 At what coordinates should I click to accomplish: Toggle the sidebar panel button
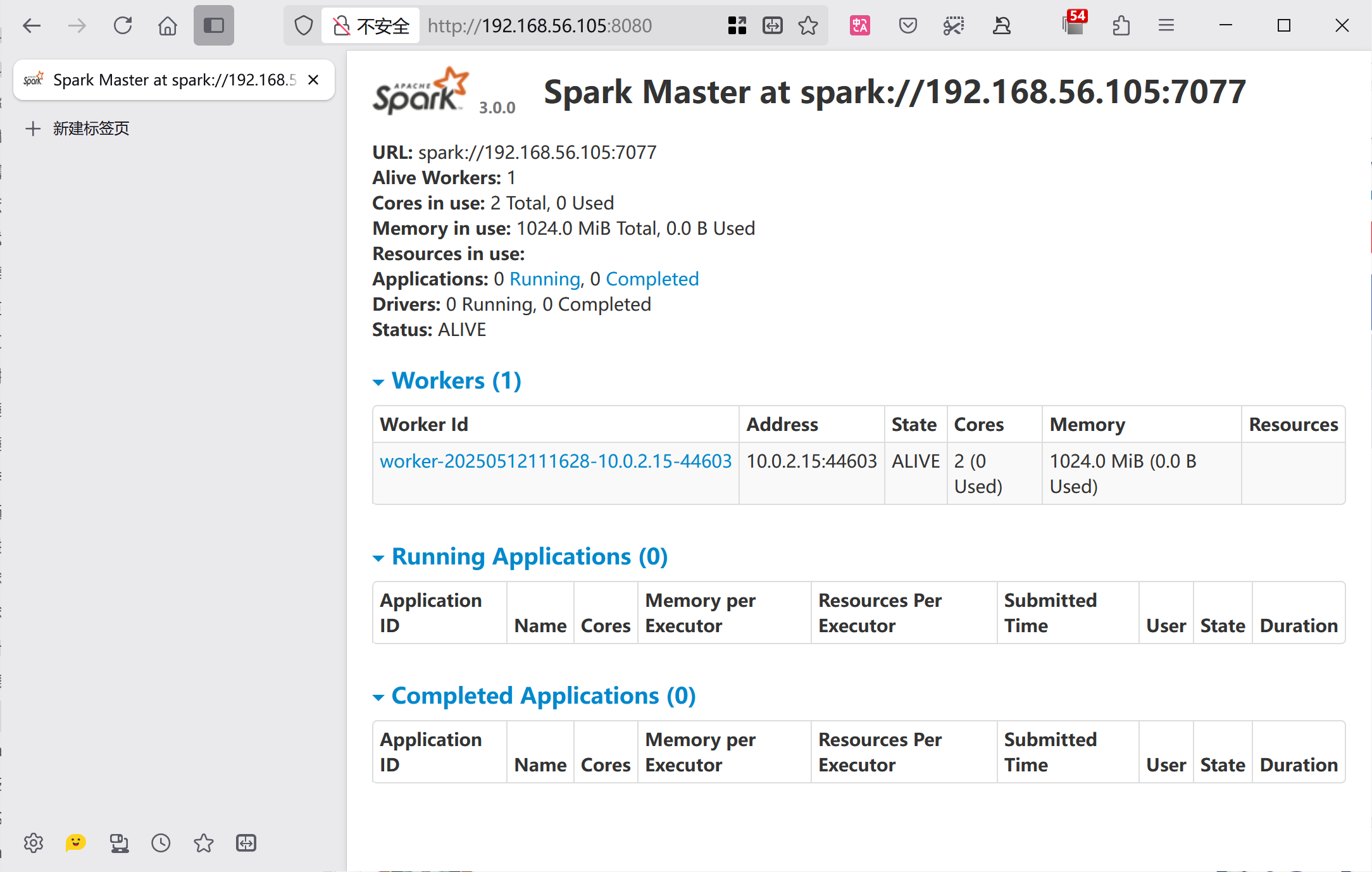[x=214, y=26]
